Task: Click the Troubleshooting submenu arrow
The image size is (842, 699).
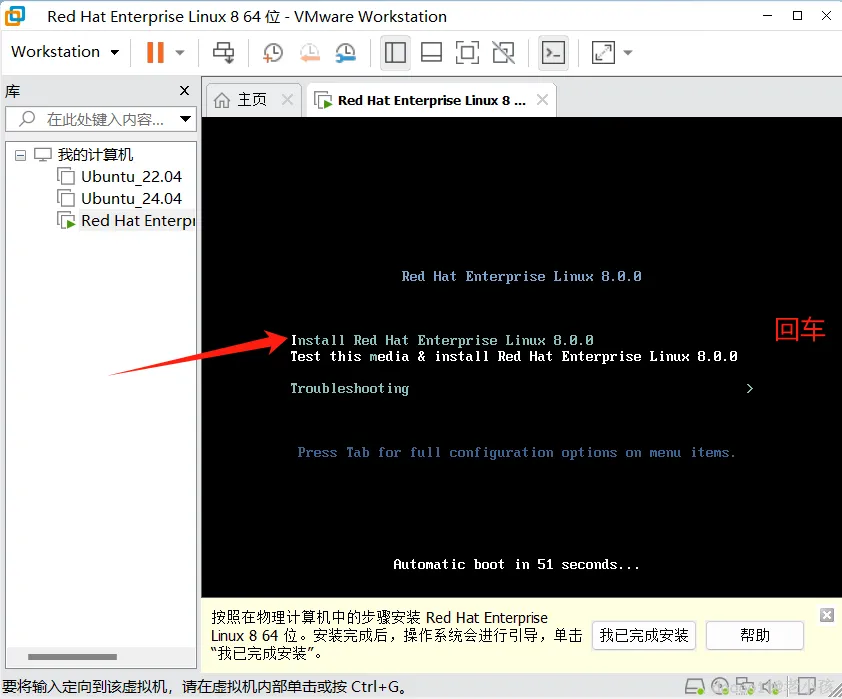Action: click(x=750, y=388)
